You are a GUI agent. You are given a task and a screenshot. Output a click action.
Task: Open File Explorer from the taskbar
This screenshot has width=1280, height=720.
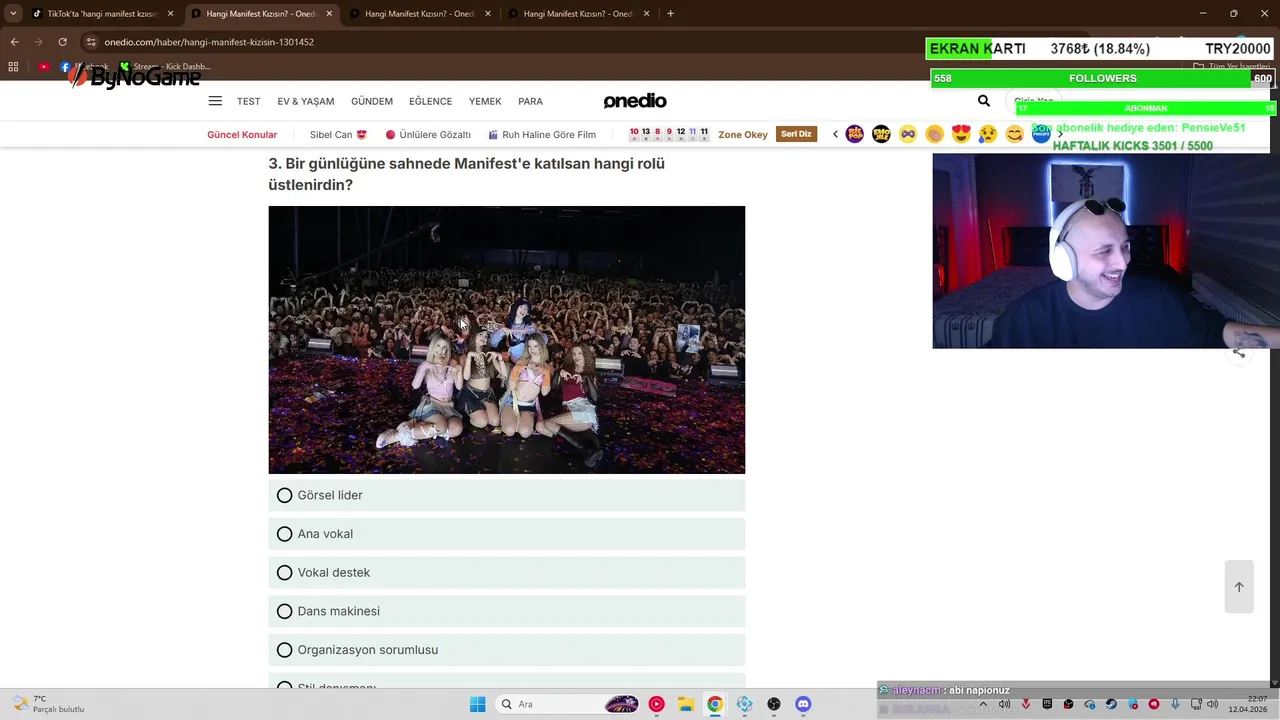685,704
